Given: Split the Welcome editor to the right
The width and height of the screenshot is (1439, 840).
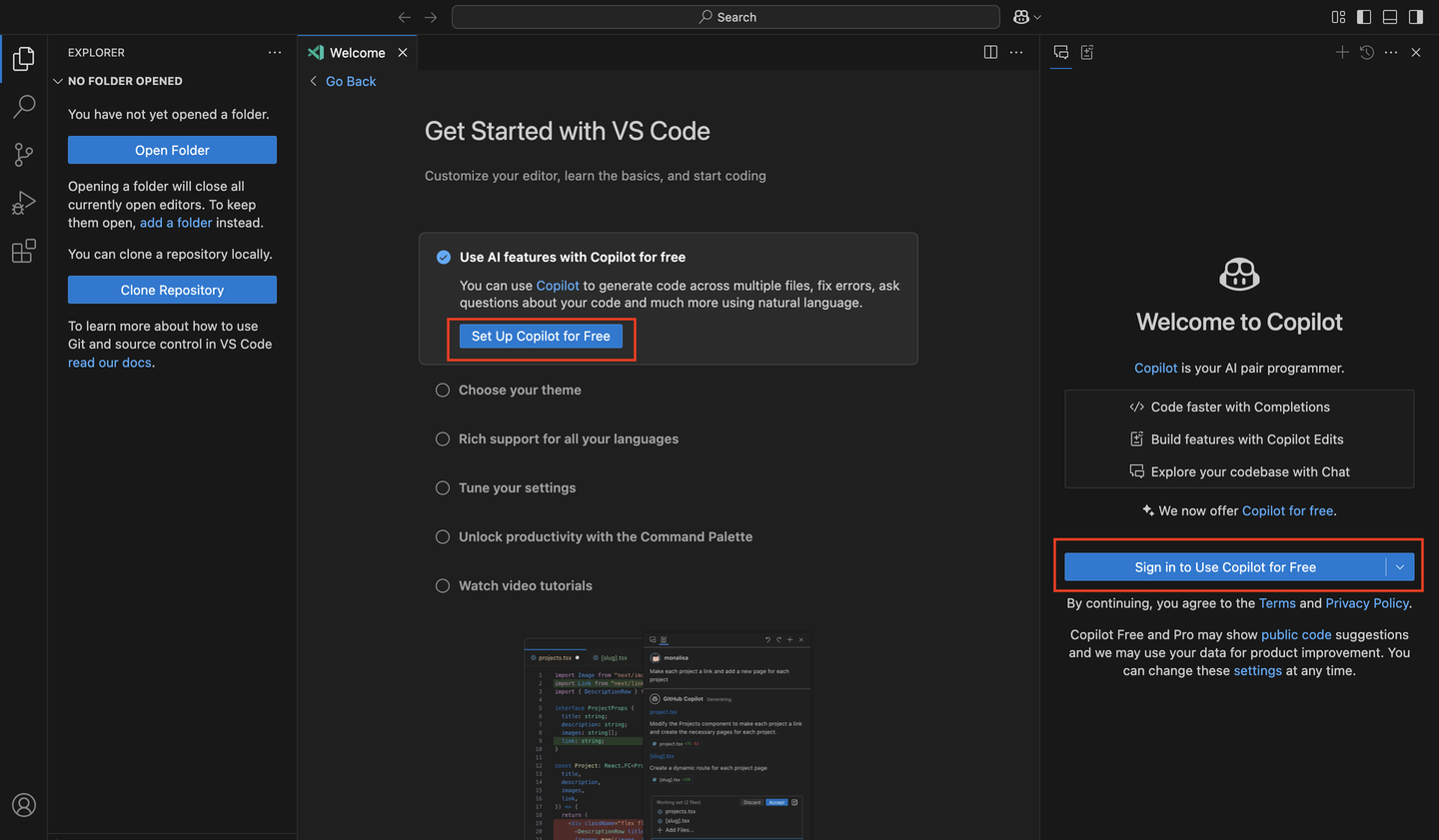Looking at the screenshot, I should [990, 52].
